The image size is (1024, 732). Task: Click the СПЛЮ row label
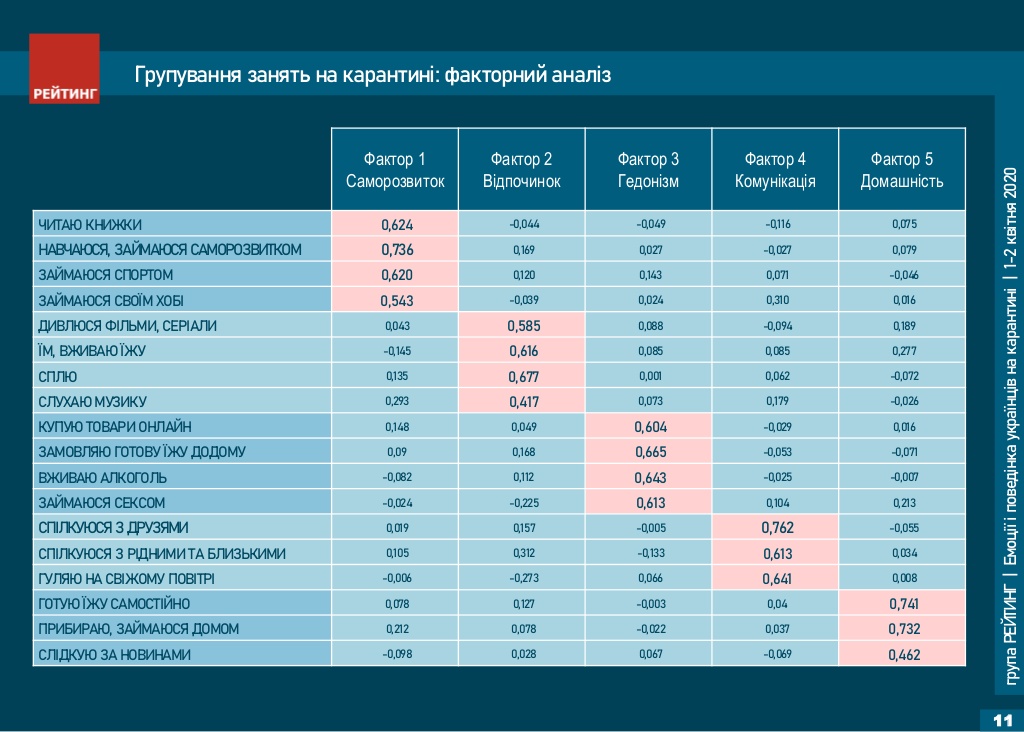tap(58, 377)
